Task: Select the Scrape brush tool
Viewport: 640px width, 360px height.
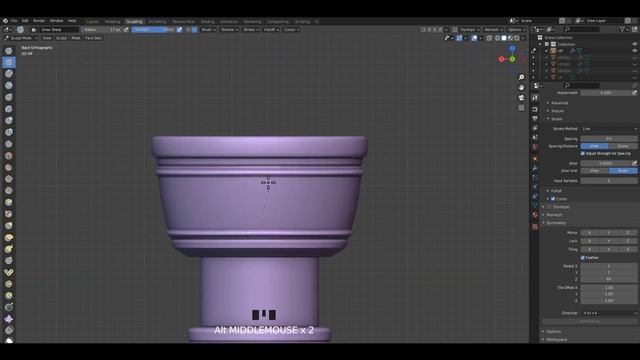Action: tap(9, 191)
